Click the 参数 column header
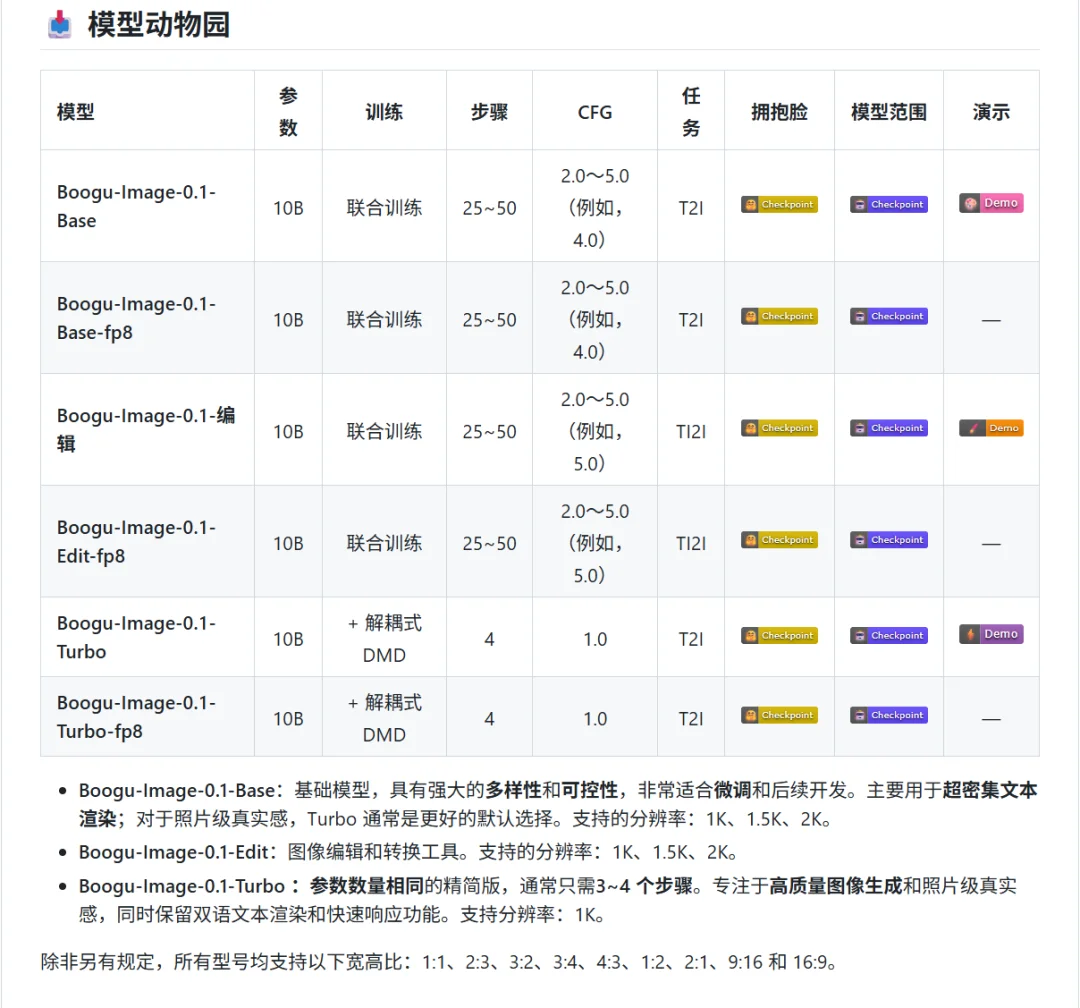Viewport: 1080px width, 1008px height. tap(288, 112)
